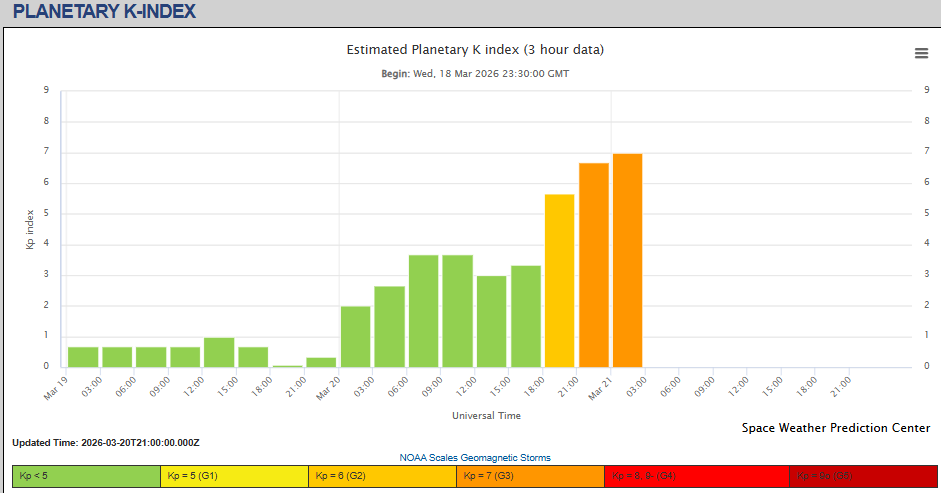Open NOAA Scales Geomagnetic Storms link

click(475, 458)
